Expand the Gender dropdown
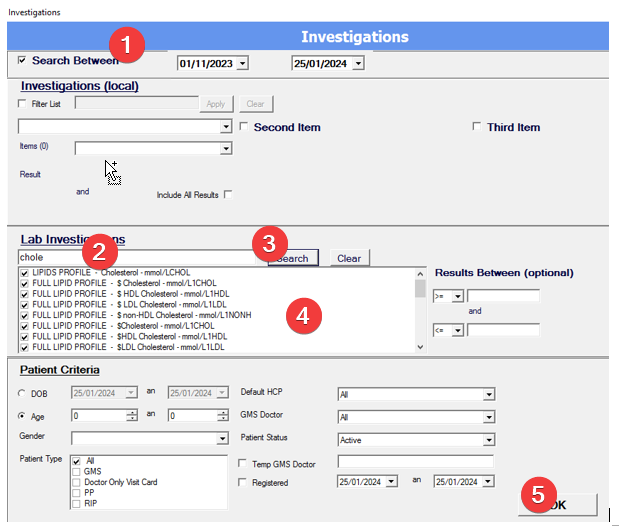Image resolution: width=619 pixels, height=526 pixels. (x=223, y=438)
